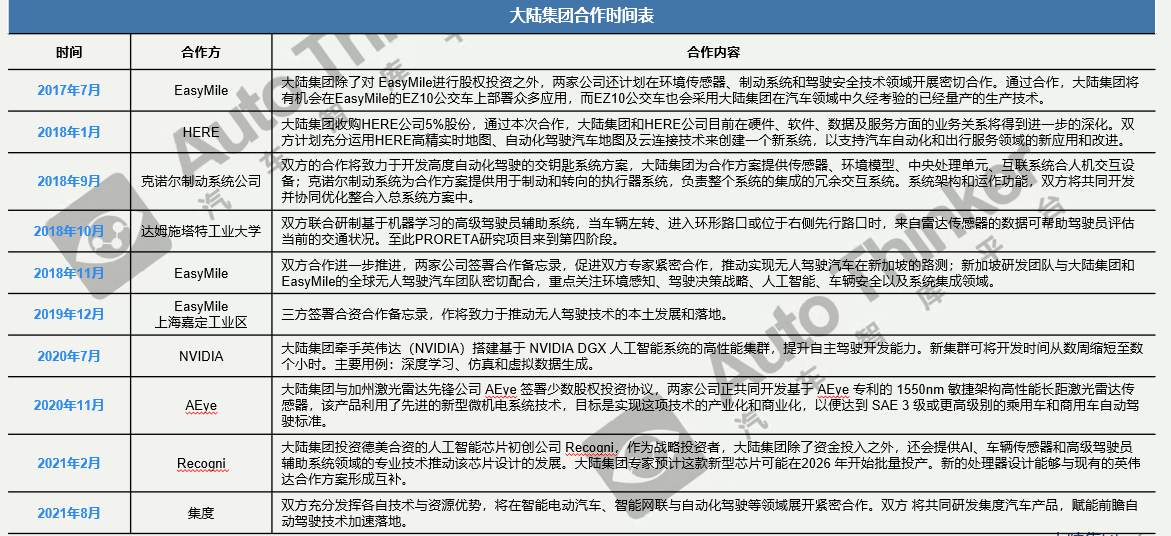
Task: Click the 2018年9月 date cell
Action: point(69,181)
